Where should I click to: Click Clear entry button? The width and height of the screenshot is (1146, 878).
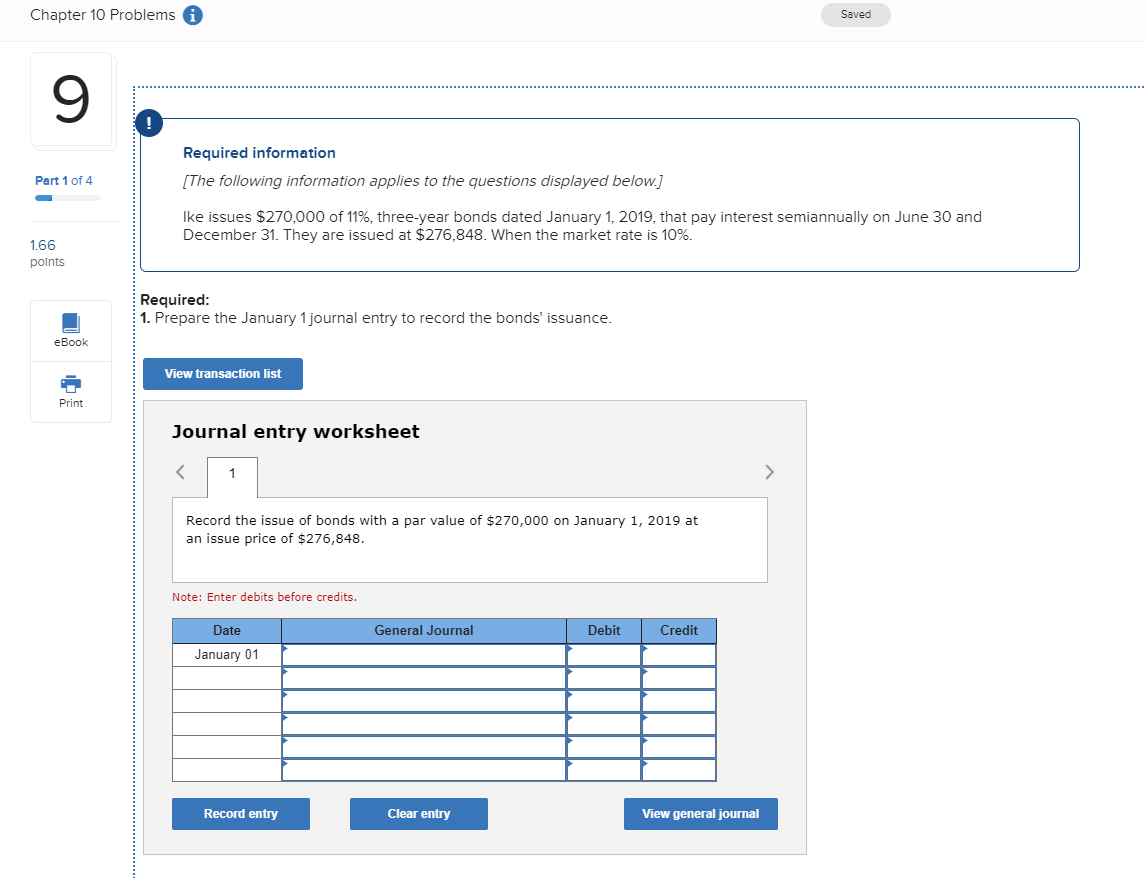click(x=419, y=814)
